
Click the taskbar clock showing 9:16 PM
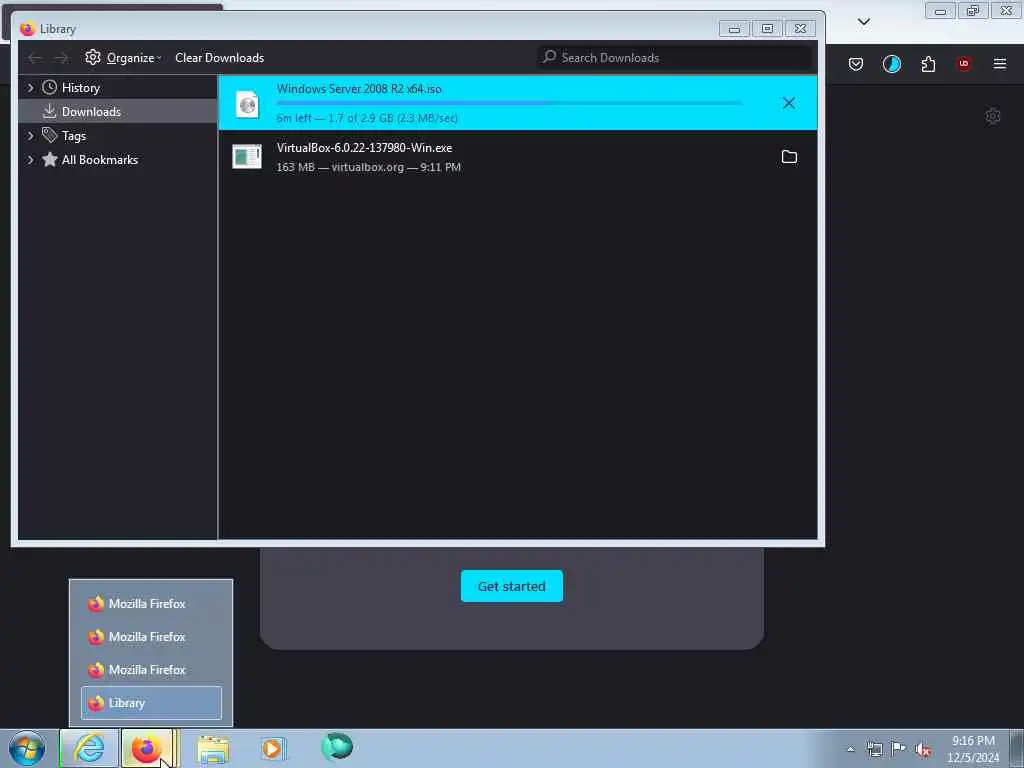[973, 749]
